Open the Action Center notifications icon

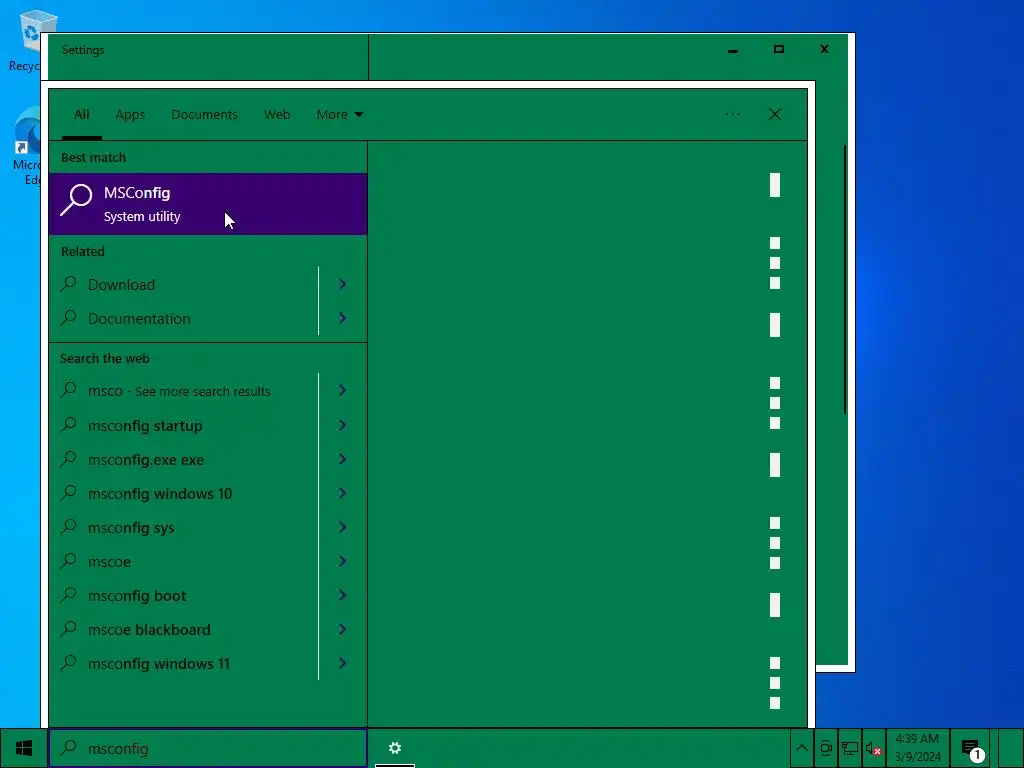tap(972, 748)
